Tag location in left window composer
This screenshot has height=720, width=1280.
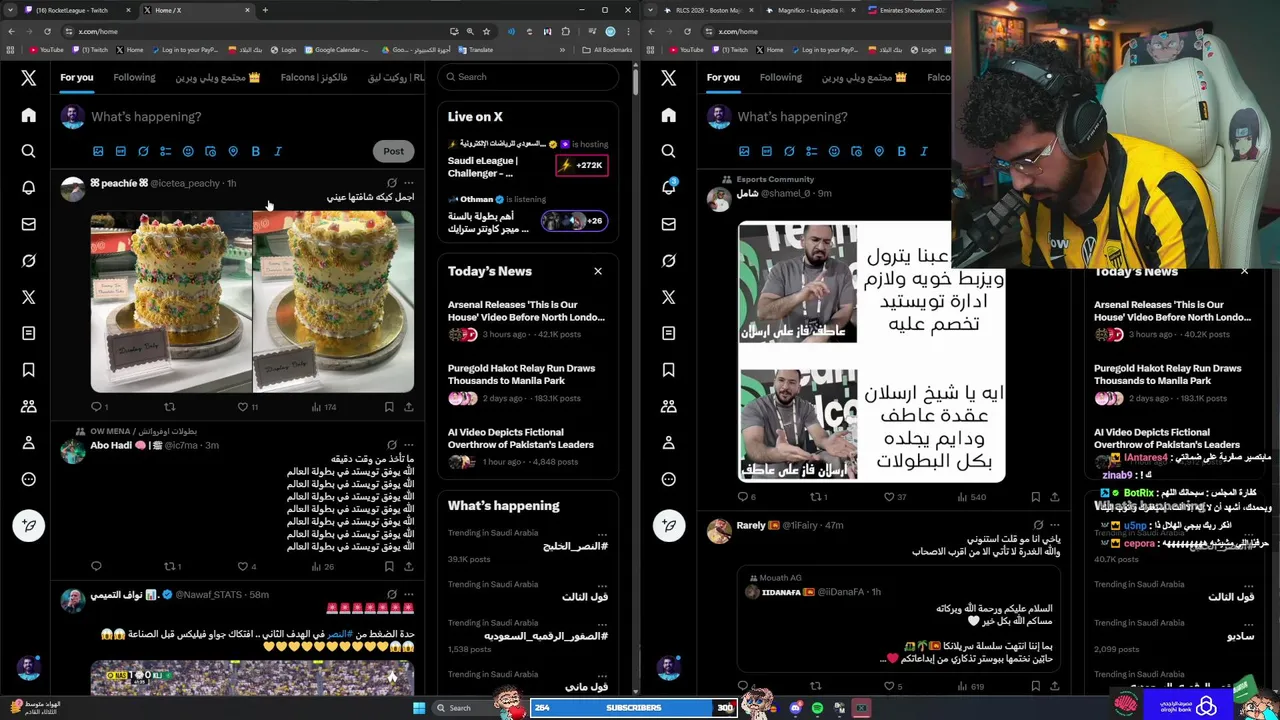pyautogui.click(x=233, y=151)
